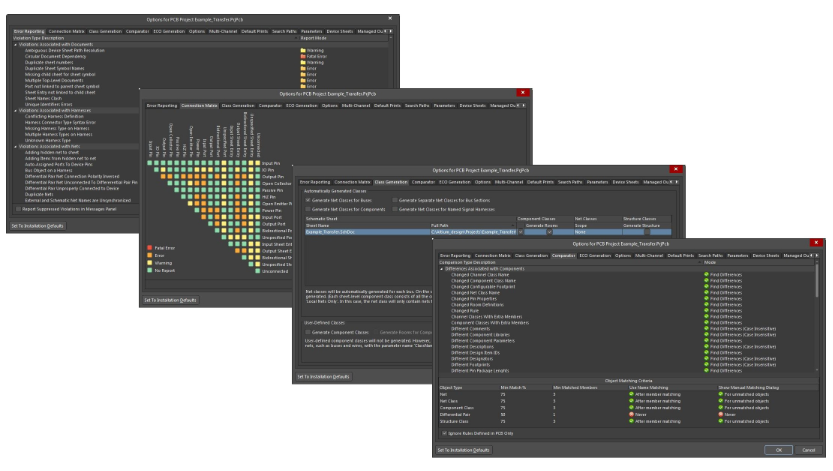Viewport: 833px width, 471px height.
Task: Click green icon for Changed Pin Properties
Action: [707, 298]
